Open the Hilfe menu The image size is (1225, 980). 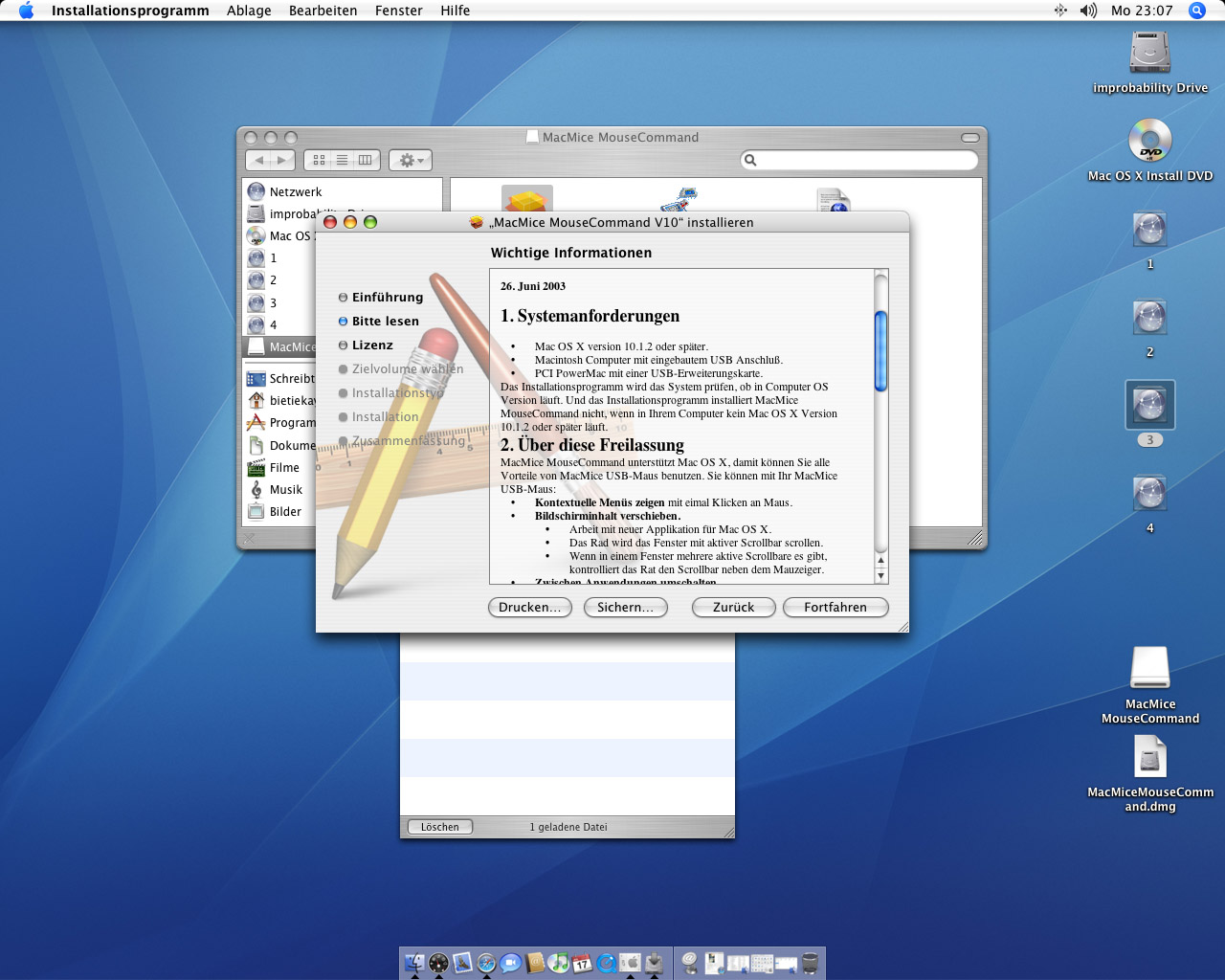point(455,11)
